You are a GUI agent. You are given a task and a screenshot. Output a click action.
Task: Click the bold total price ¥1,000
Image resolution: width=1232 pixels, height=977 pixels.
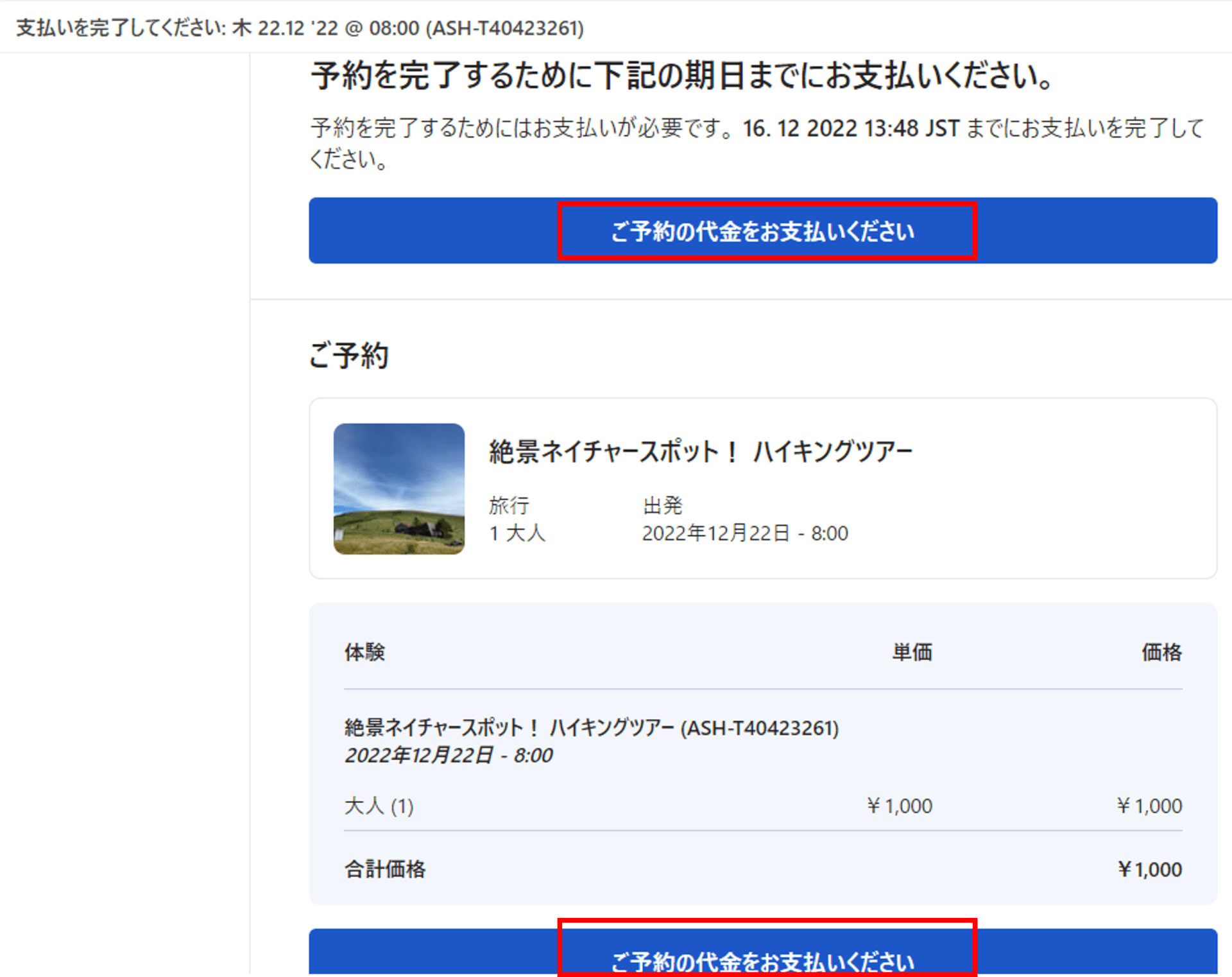[1149, 869]
